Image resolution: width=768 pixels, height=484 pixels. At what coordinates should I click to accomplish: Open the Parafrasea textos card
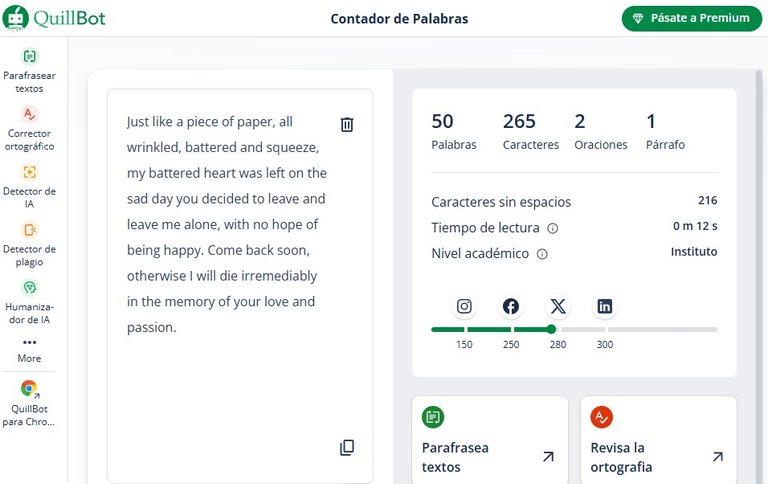[490, 440]
